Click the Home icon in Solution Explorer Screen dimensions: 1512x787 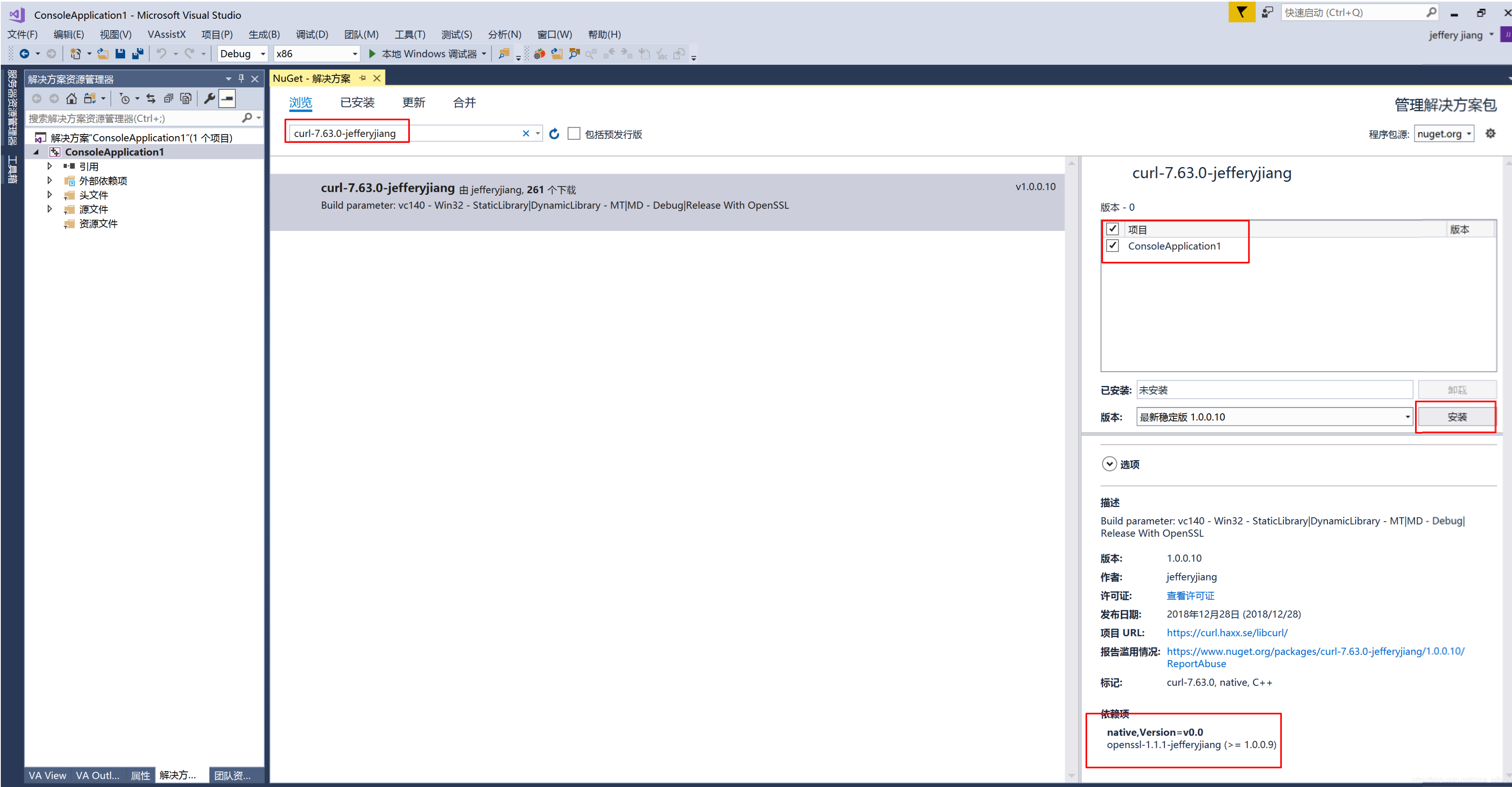(72, 98)
